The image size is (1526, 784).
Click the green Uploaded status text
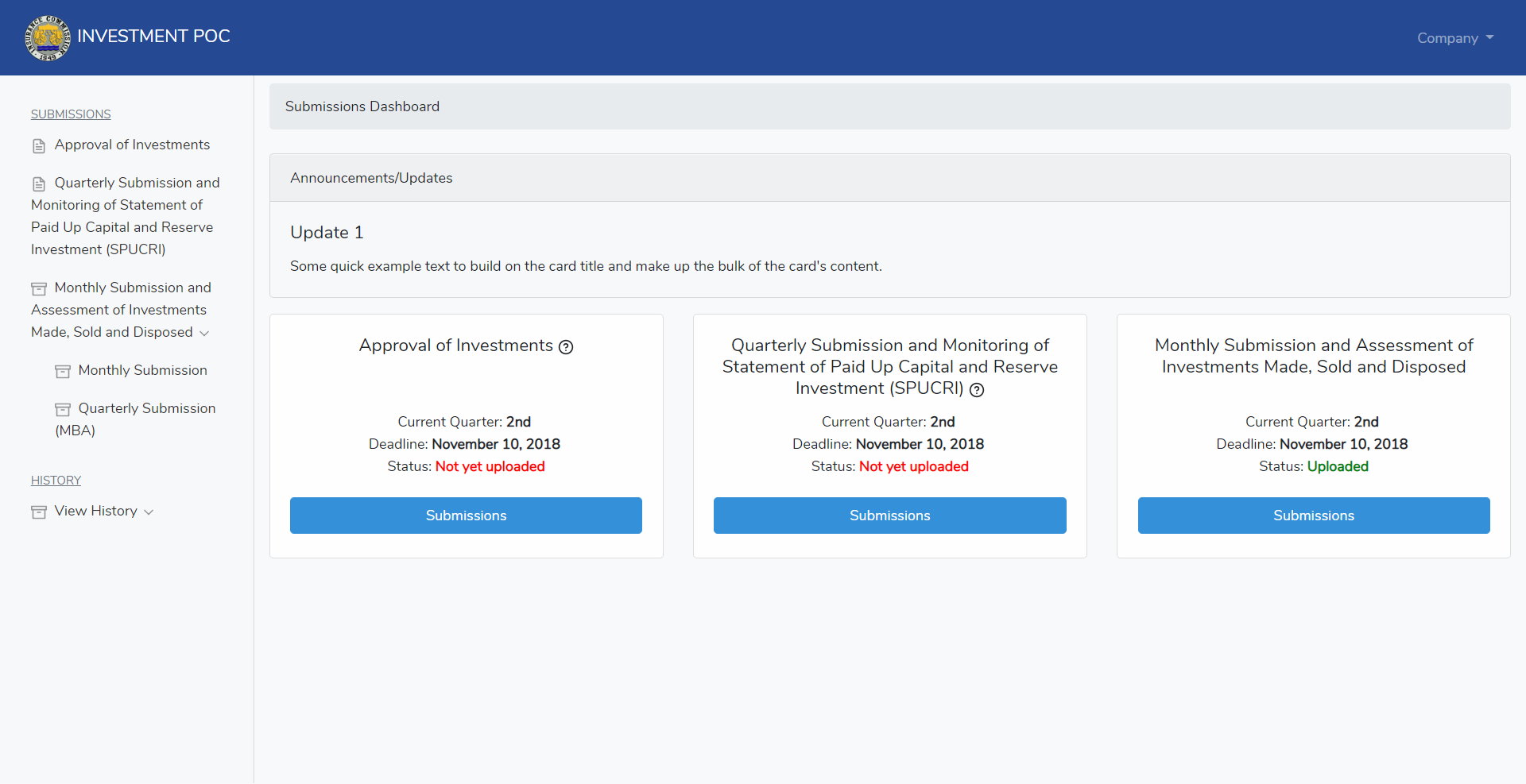point(1338,466)
